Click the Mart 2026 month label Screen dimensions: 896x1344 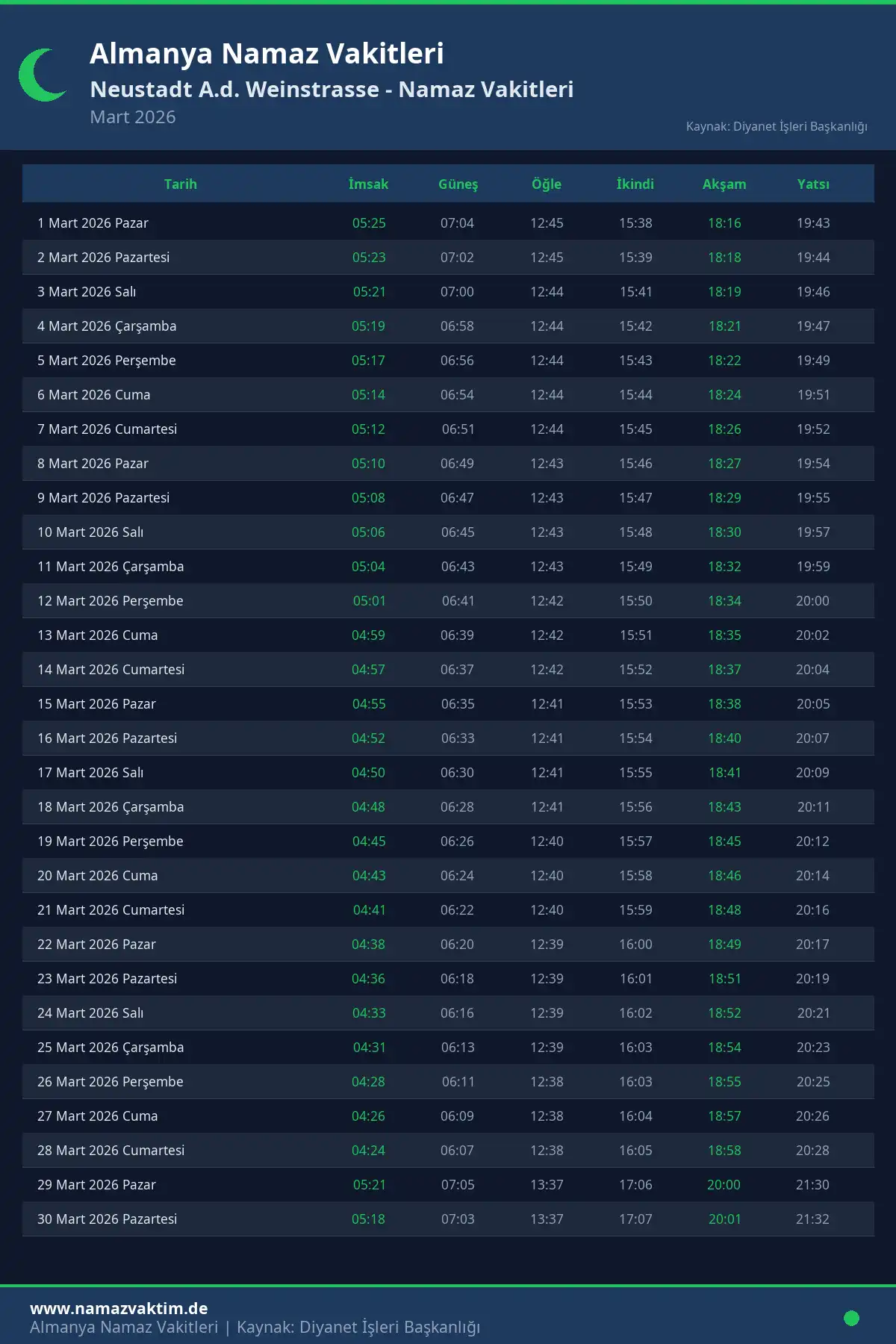coord(133,117)
